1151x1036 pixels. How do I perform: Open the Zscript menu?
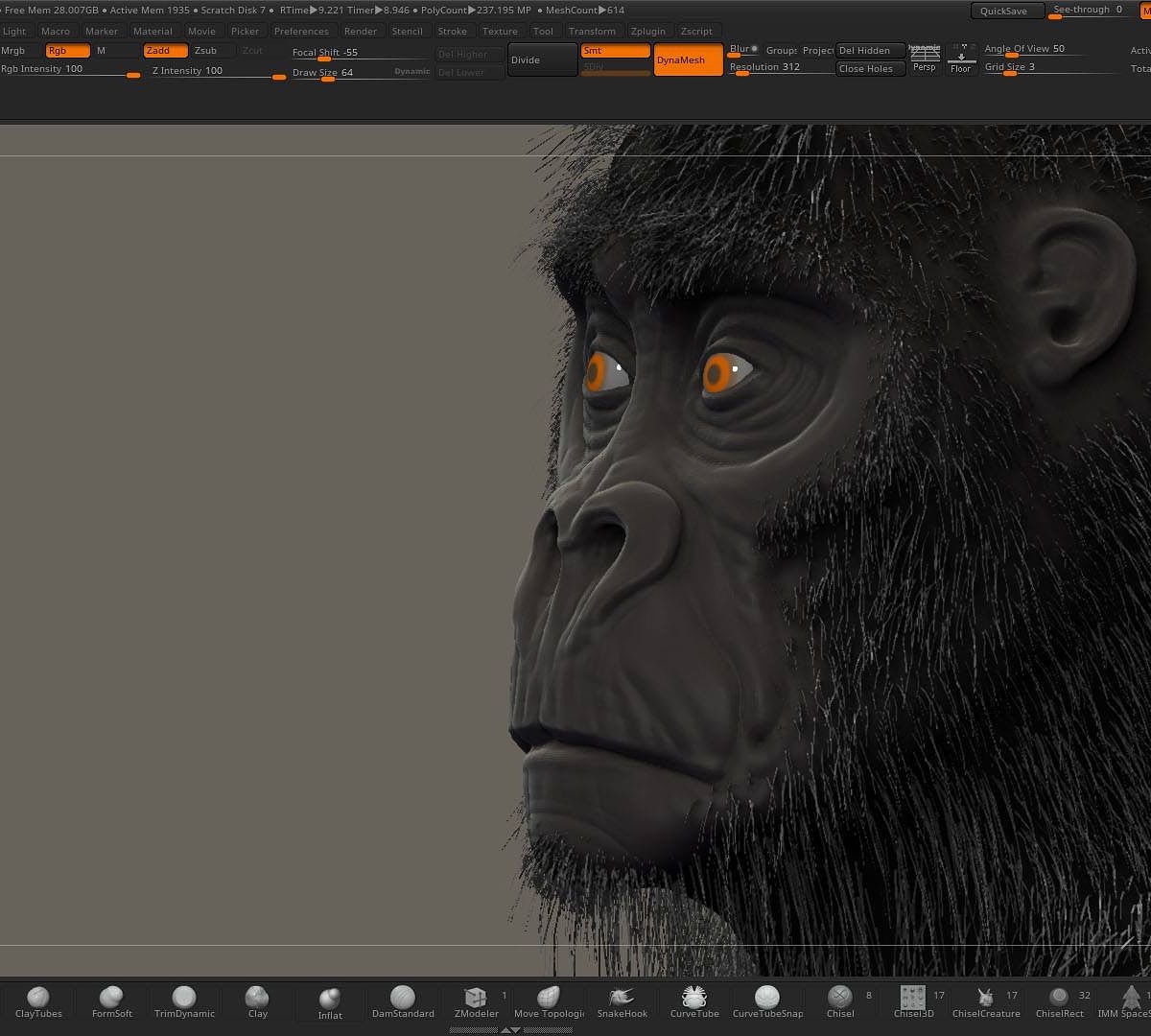(696, 32)
